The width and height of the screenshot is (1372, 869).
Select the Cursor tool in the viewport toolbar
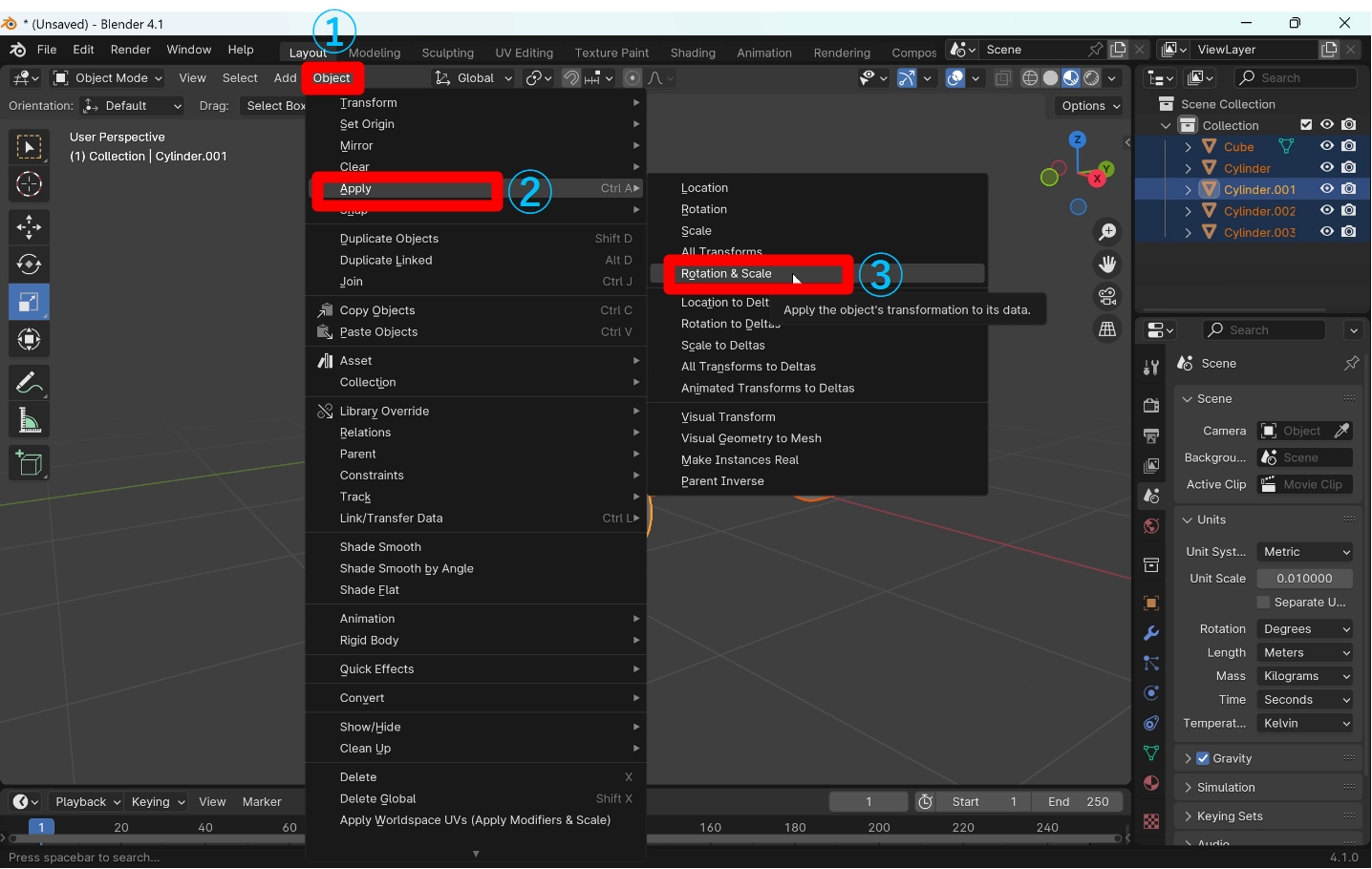(29, 183)
